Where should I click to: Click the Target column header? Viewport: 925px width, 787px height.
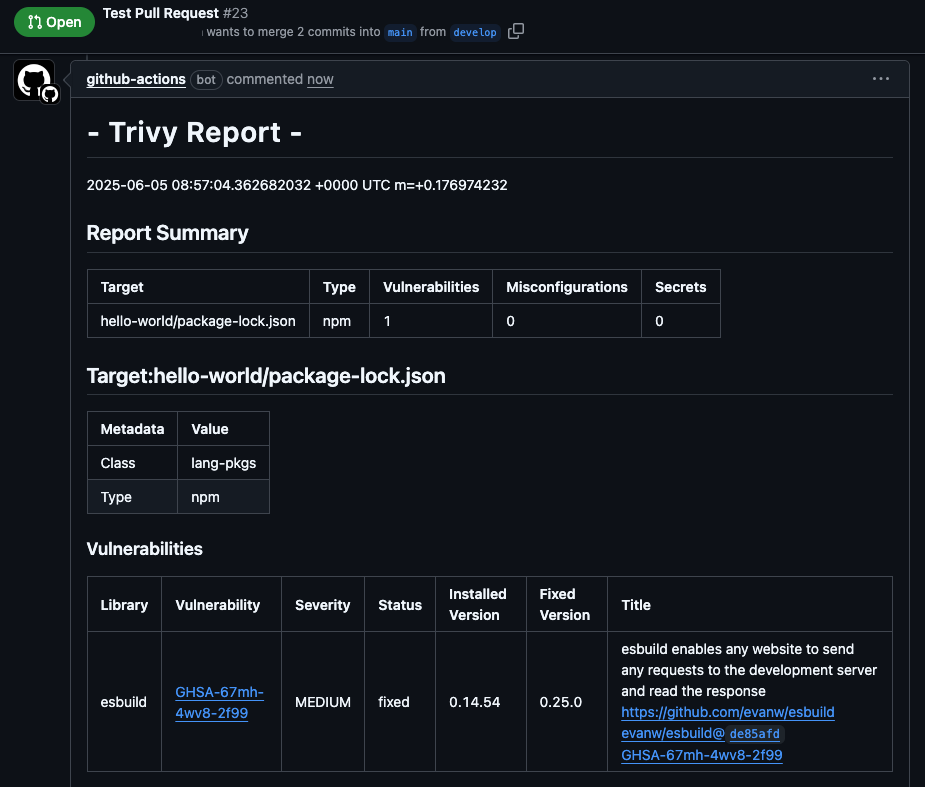coord(198,287)
